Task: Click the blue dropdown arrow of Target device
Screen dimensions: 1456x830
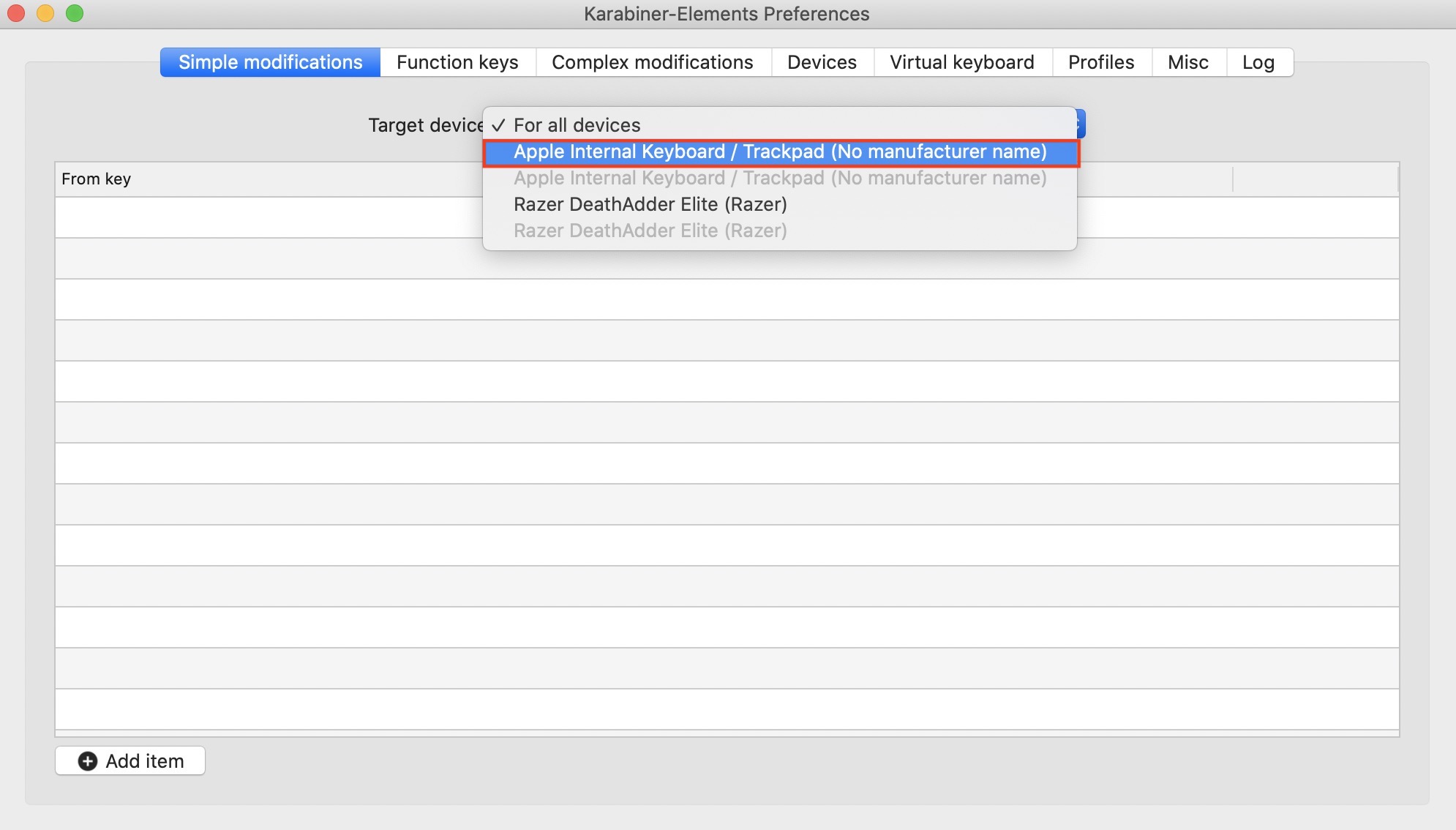Action: 1080,124
